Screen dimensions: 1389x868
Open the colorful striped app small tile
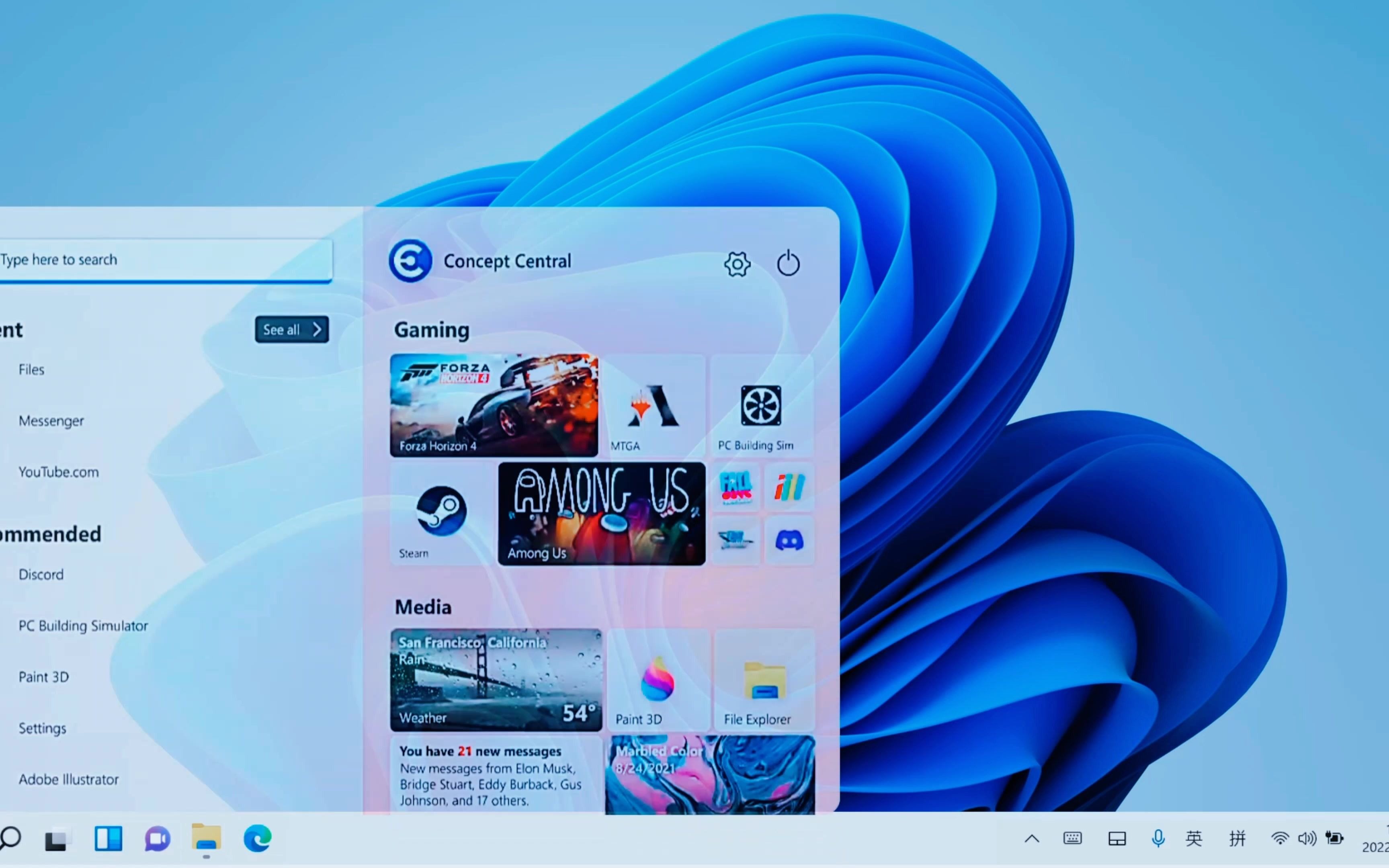tap(789, 487)
